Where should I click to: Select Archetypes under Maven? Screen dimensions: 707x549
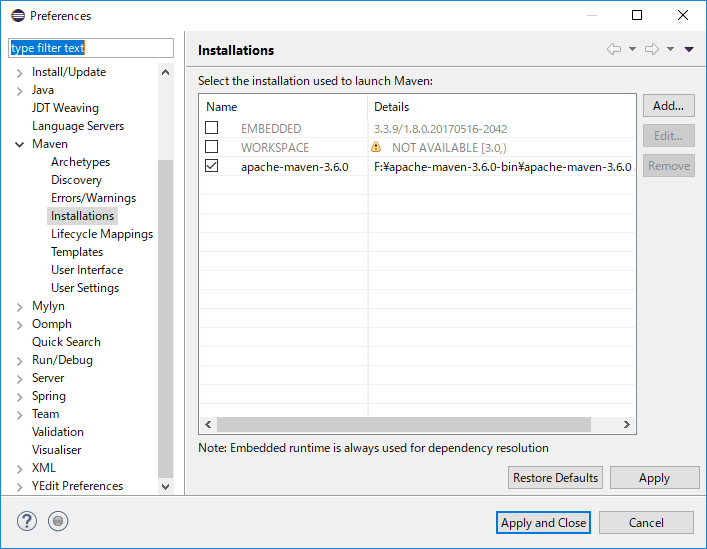[80, 162]
